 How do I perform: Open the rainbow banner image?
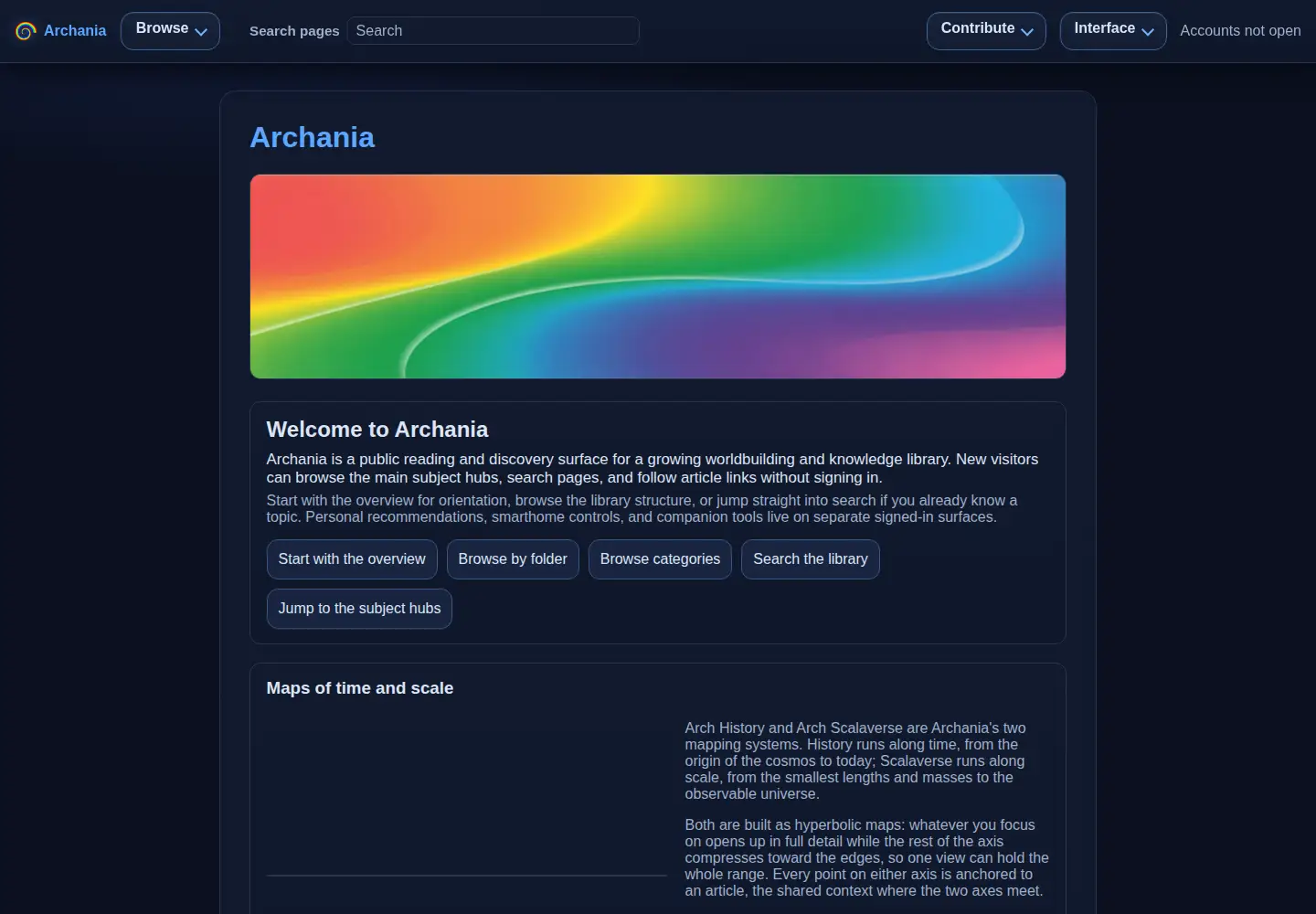click(x=658, y=276)
